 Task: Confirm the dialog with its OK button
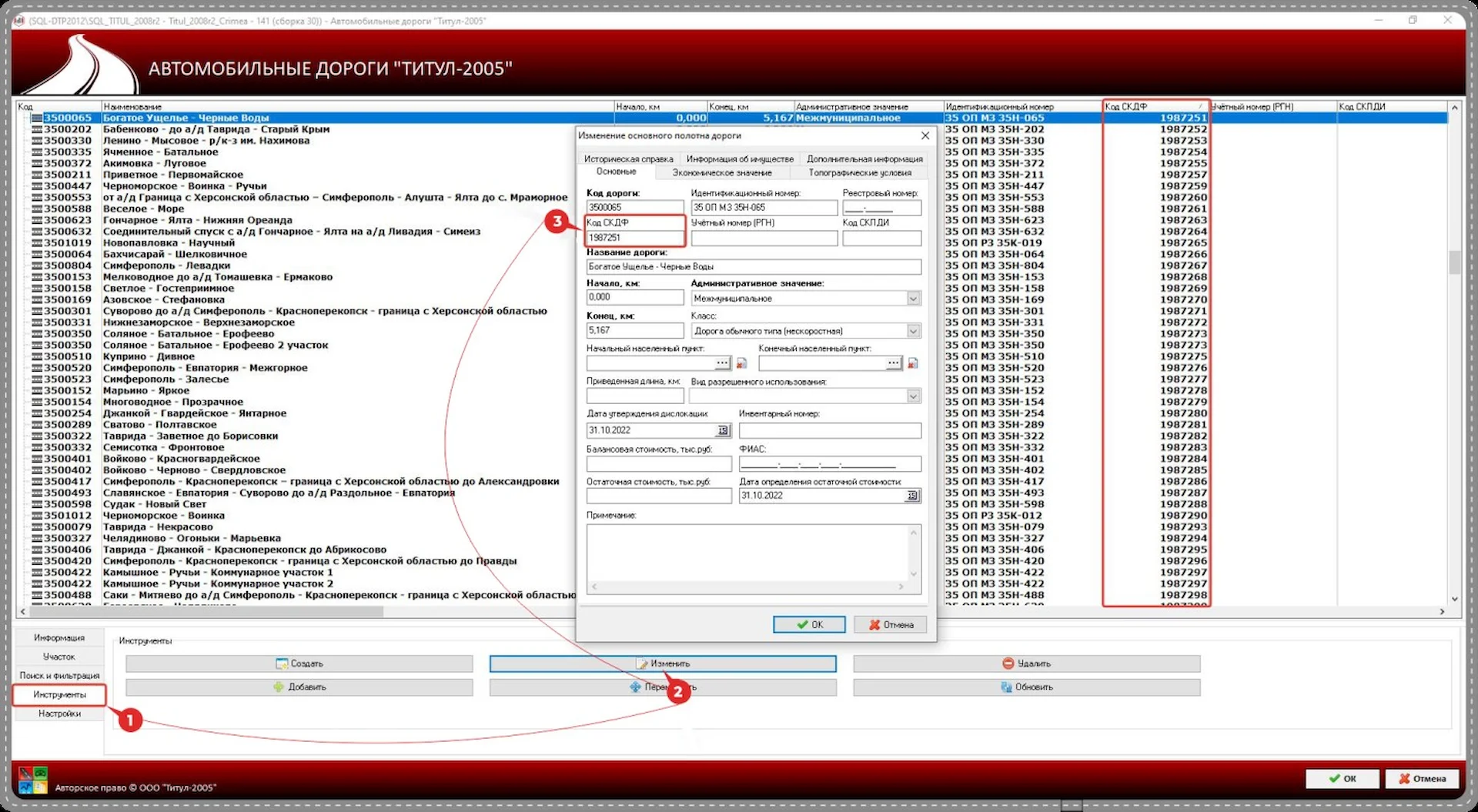pos(809,625)
